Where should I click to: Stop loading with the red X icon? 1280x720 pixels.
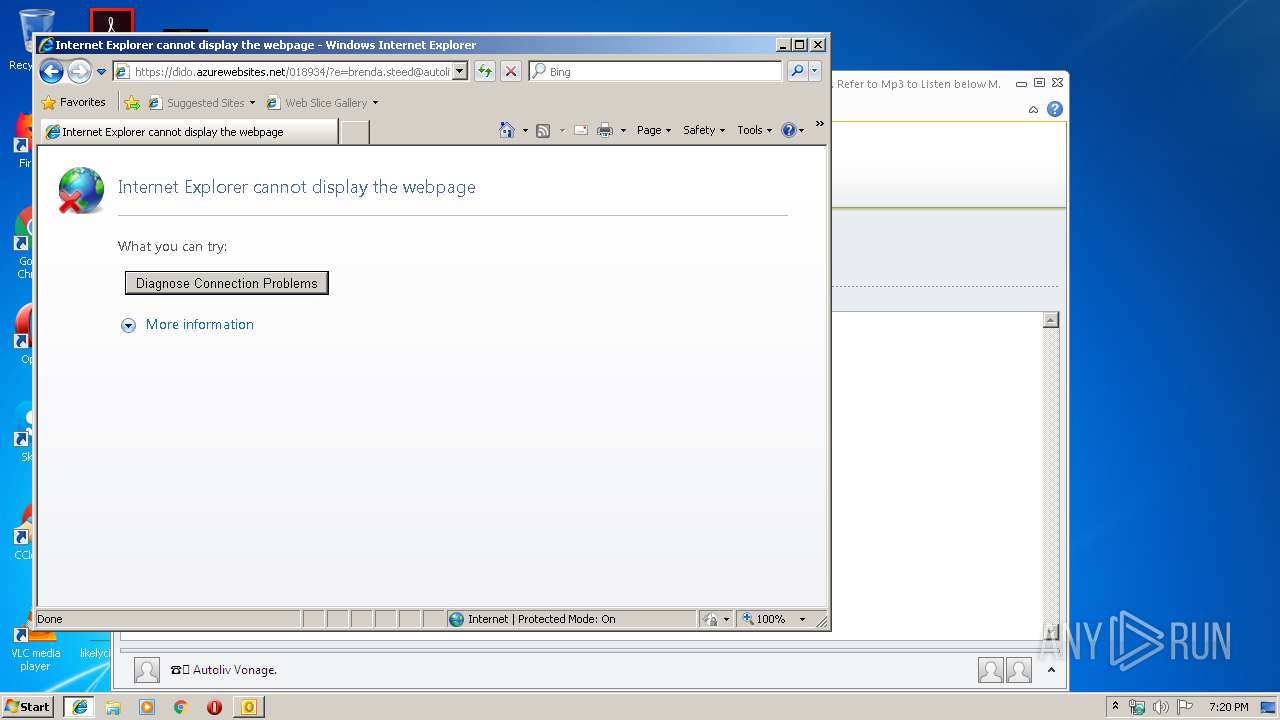pyautogui.click(x=511, y=71)
